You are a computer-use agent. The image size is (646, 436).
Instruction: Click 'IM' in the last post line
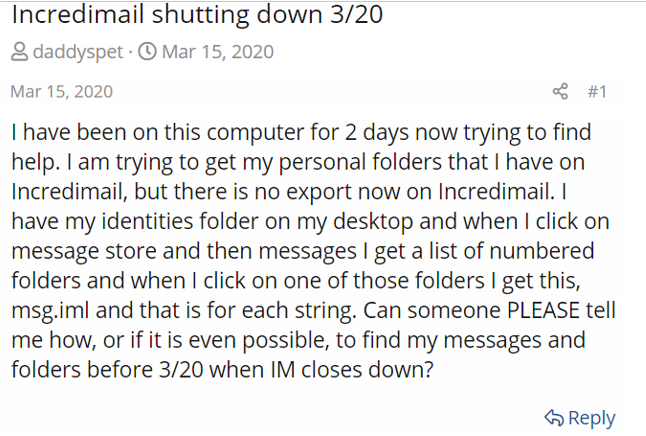(x=283, y=370)
